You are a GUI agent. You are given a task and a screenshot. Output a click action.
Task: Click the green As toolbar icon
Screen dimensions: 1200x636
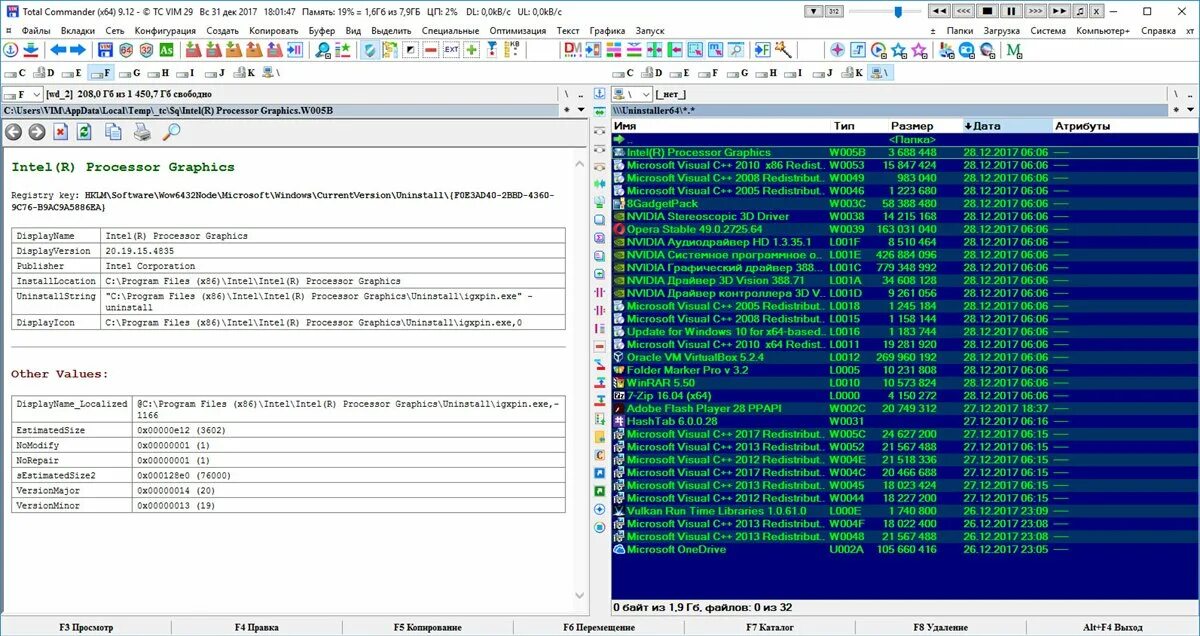pyautogui.click(x=166, y=50)
